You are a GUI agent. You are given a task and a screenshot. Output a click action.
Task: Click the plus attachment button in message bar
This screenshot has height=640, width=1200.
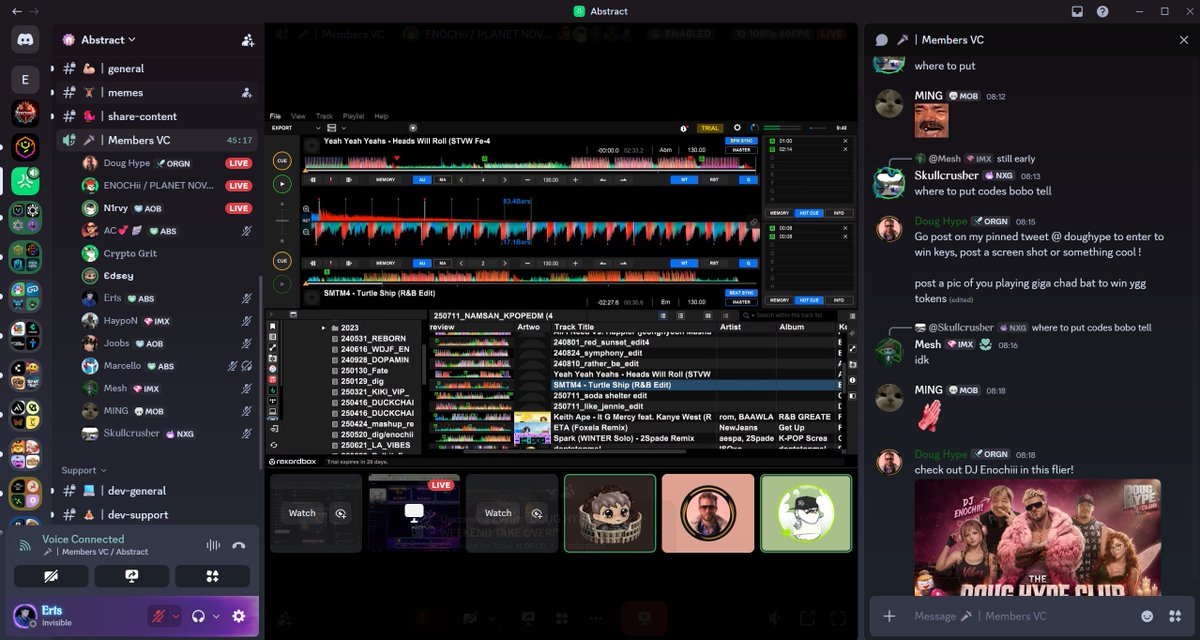889,616
